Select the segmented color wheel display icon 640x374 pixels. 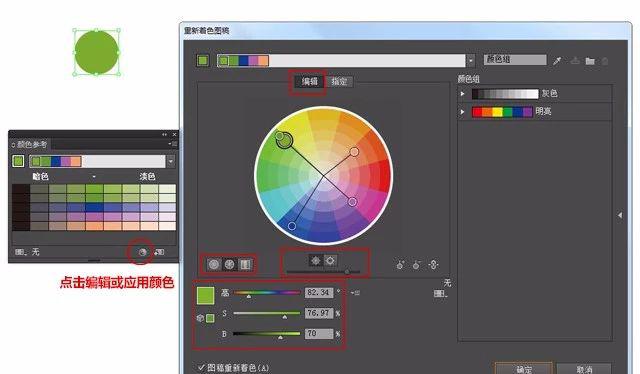pyautogui.click(x=230, y=265)
